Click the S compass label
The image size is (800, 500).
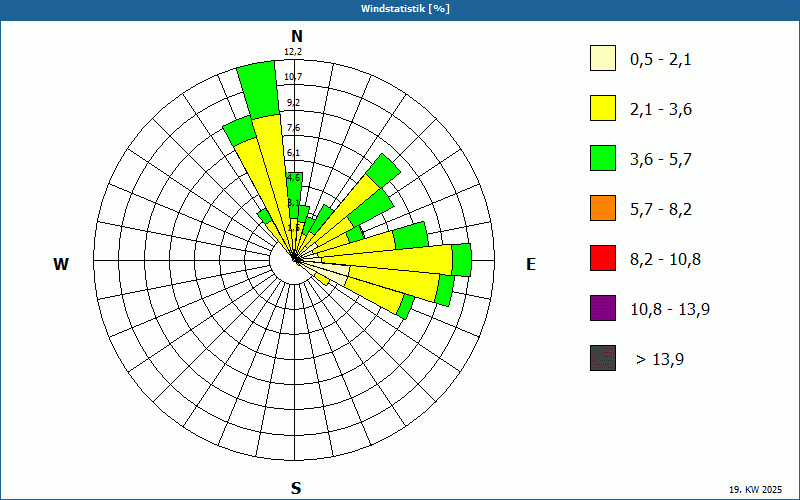click(296, 488)
